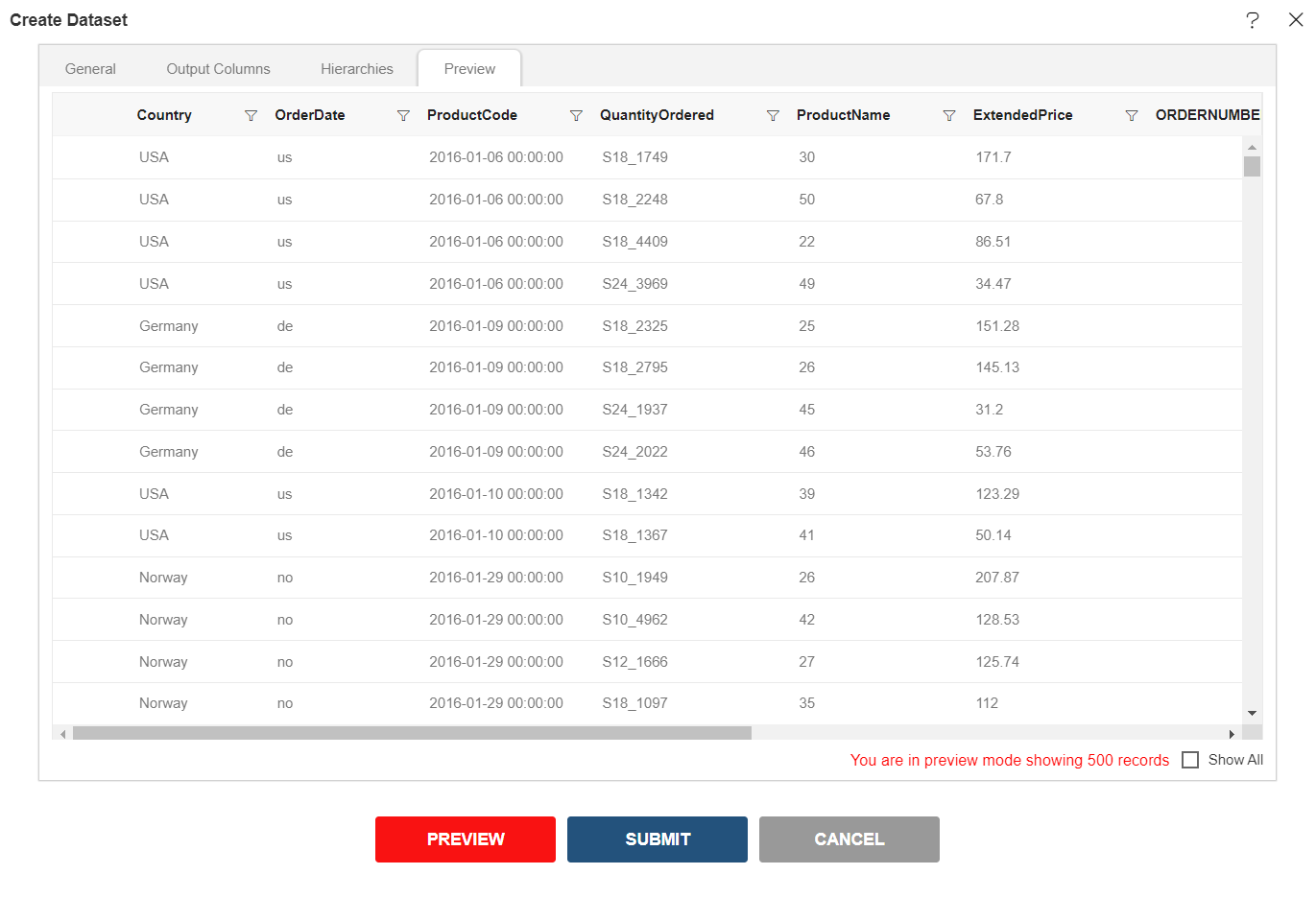Click the value 145.13
Screen dimensions: 1316x898
click(997, 367)
